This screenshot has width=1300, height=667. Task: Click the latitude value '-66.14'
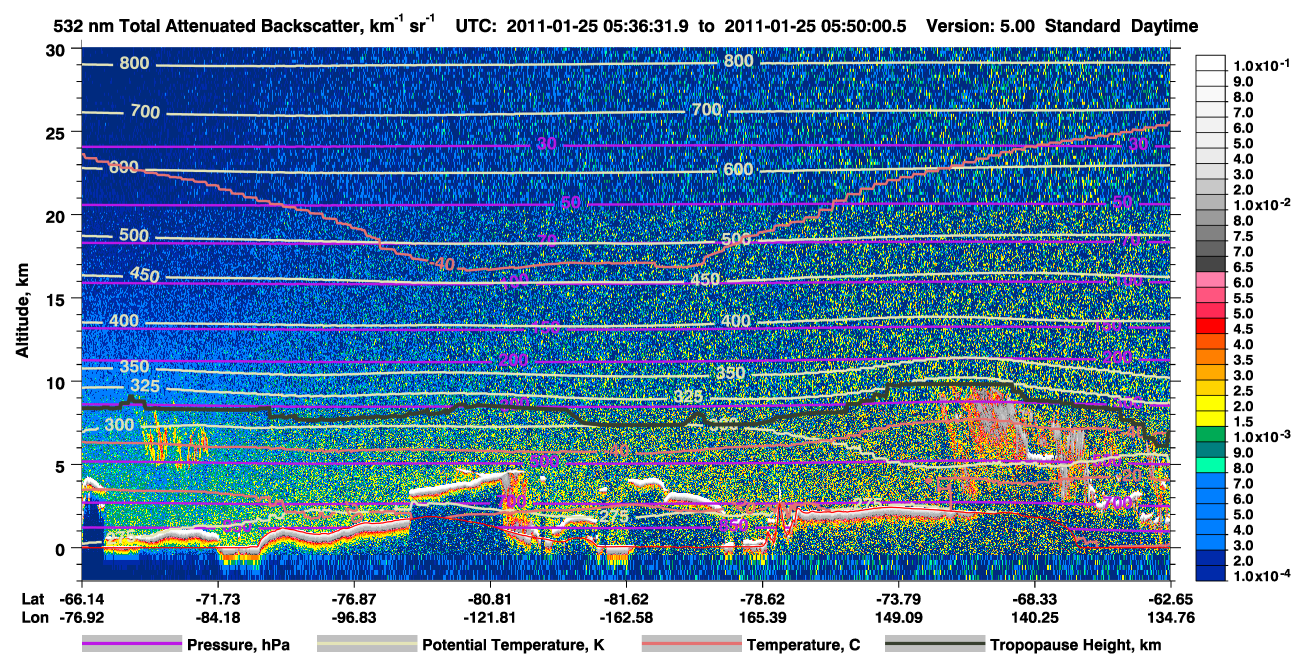click(x=81, y=599)
